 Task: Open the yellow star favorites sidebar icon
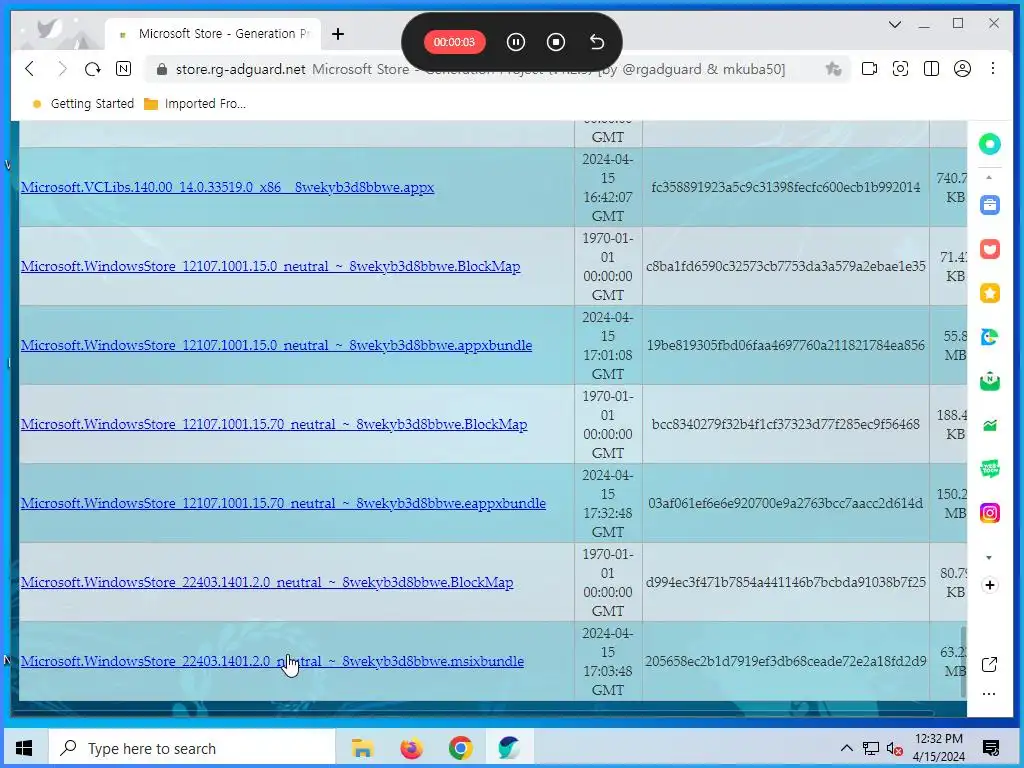[989, 293]
